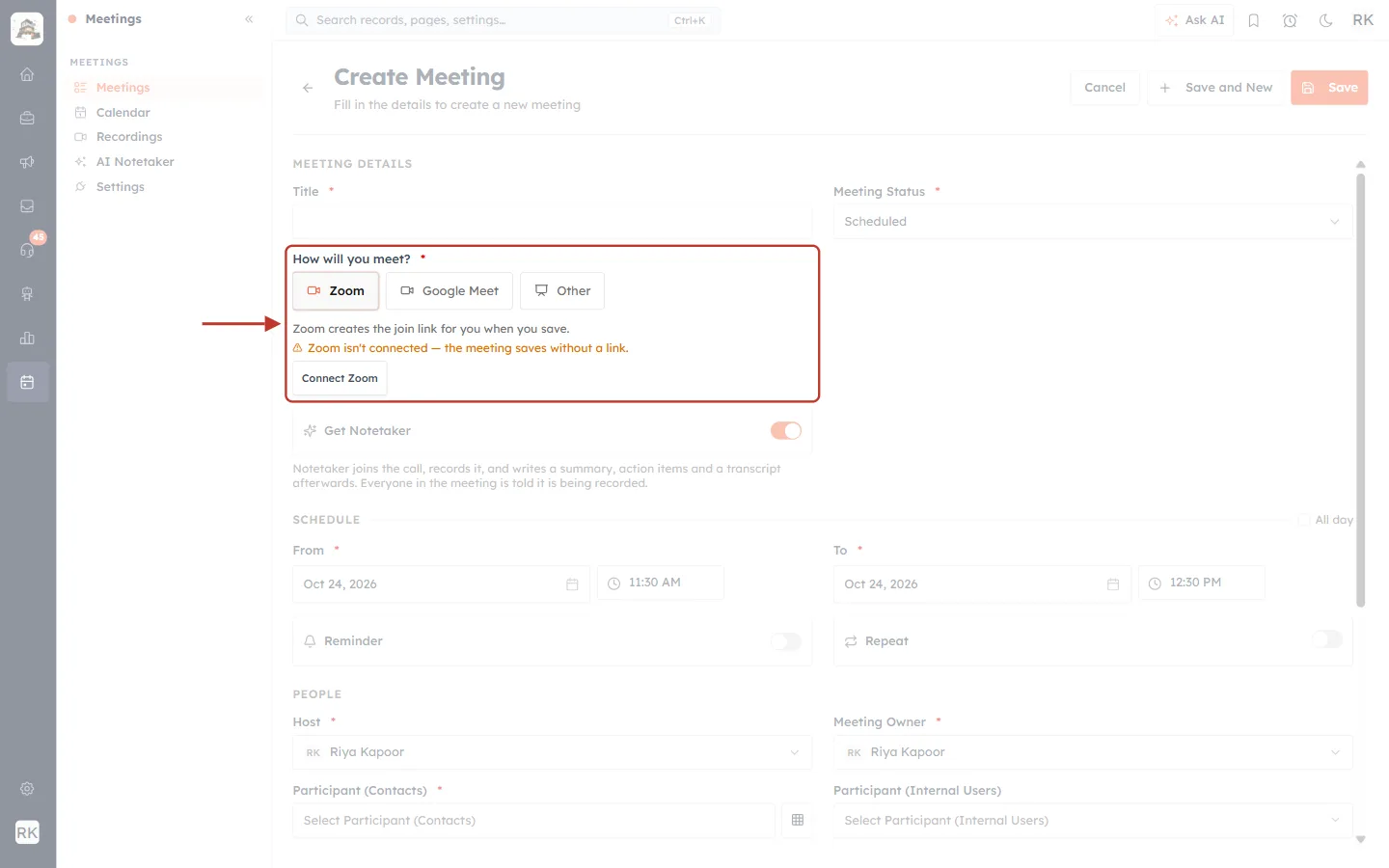Screen dimensions: 1389x868
Task: Go back using the arrow beside Create Meeting
Action: [x=308, y=88]
